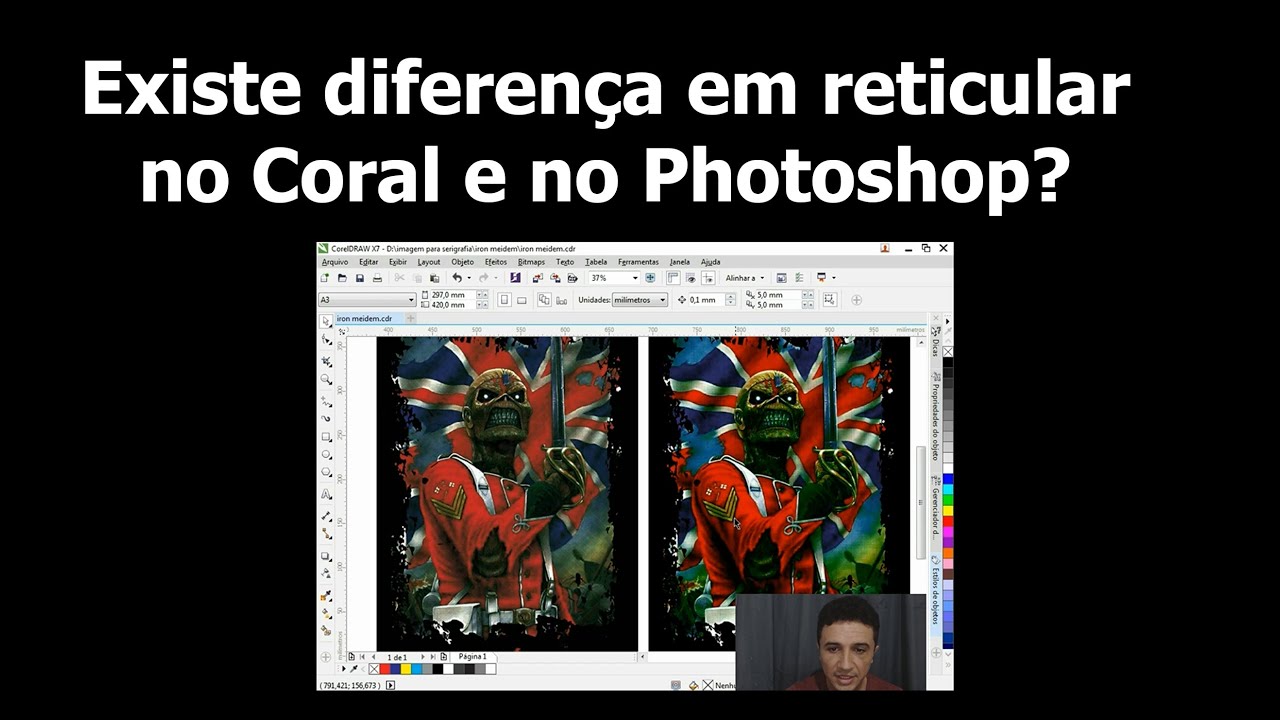This screenshot has width=1280, height=720.
Task: Select the Text tool (A)
Action: tap(326, 494)
